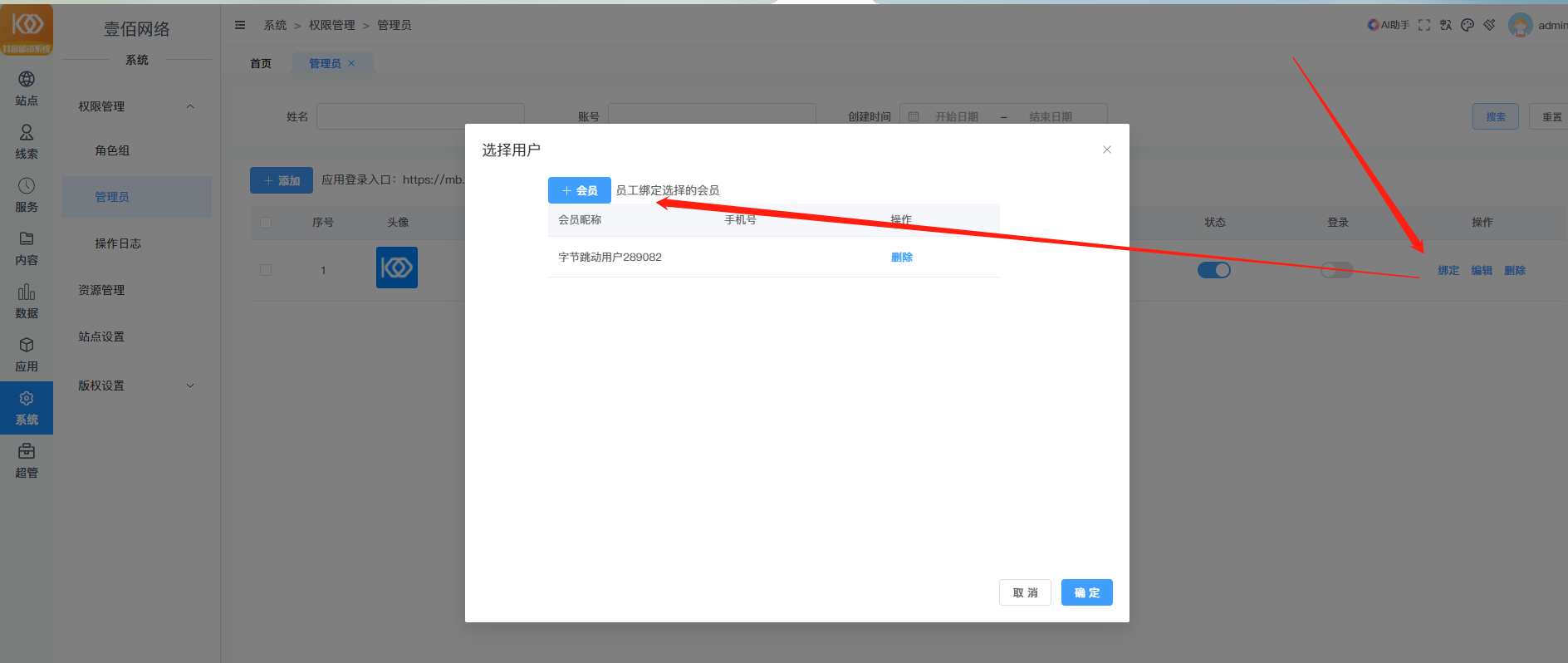Open the 服务 sidebar section

pyautogui.click(x=27, y=195)
